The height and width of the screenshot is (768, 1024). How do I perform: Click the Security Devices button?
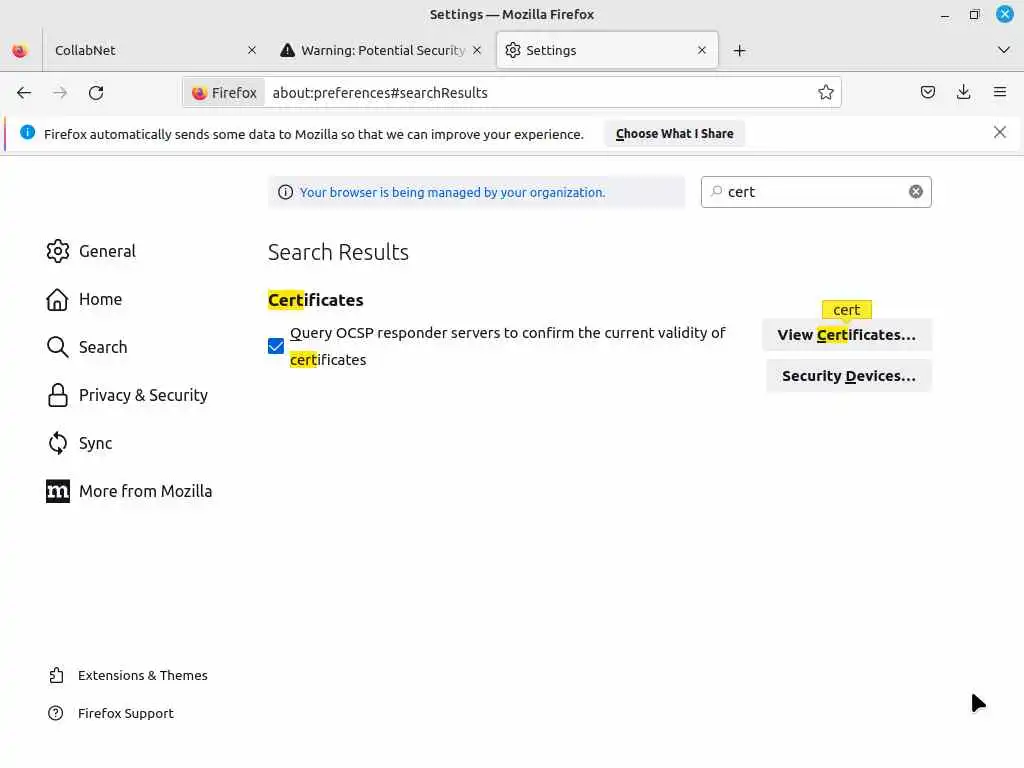(x=848, y=376)
